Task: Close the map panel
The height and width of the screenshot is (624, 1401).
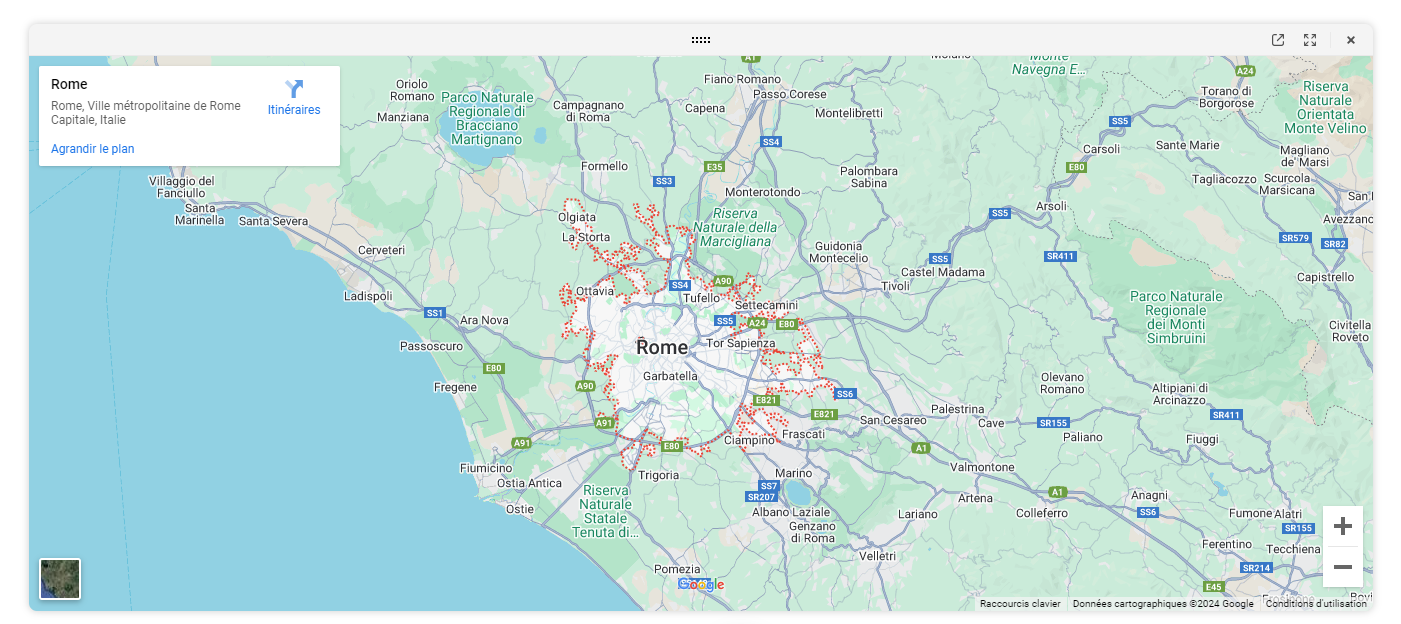Action: click(x=1351, y=40)
